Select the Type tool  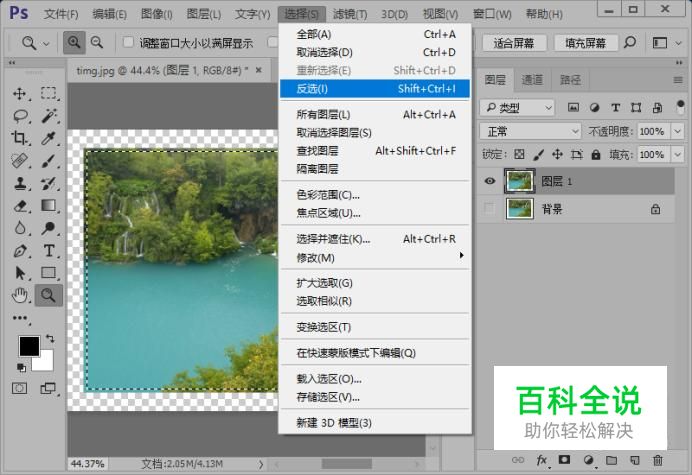[49, 251]
